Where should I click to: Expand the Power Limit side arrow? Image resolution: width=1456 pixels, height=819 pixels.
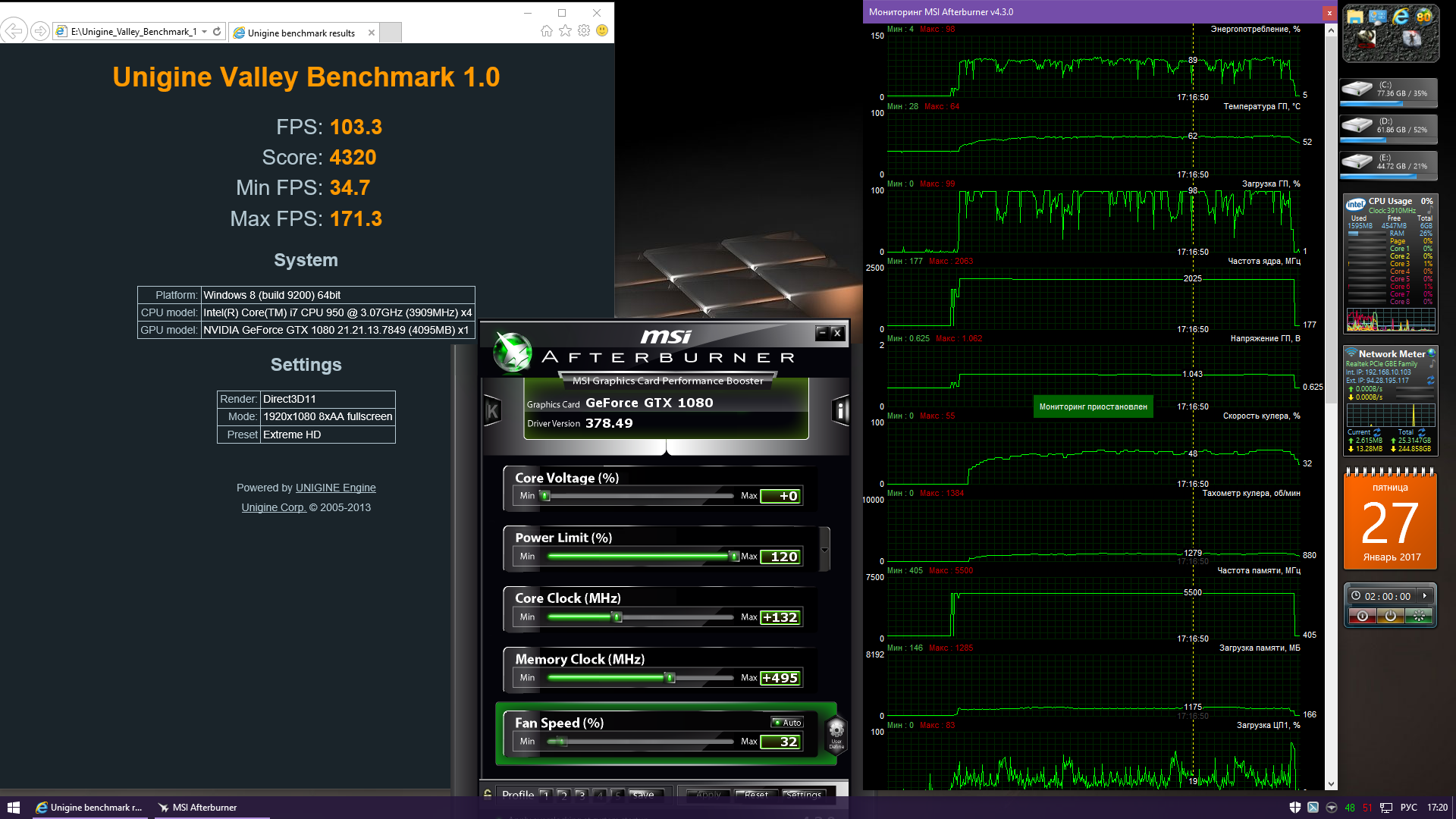[825, 550]
